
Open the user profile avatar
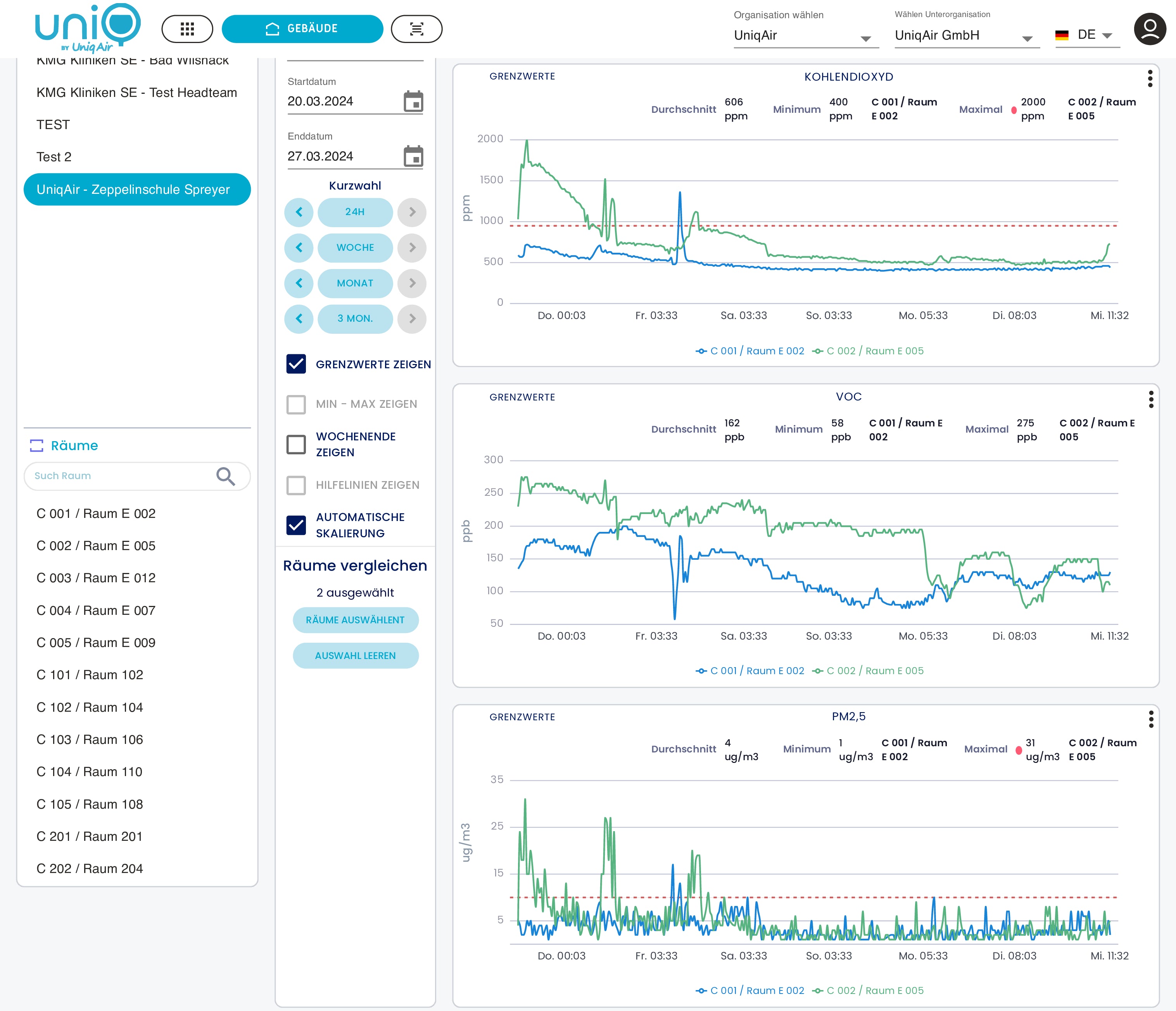click(1150, 29)
